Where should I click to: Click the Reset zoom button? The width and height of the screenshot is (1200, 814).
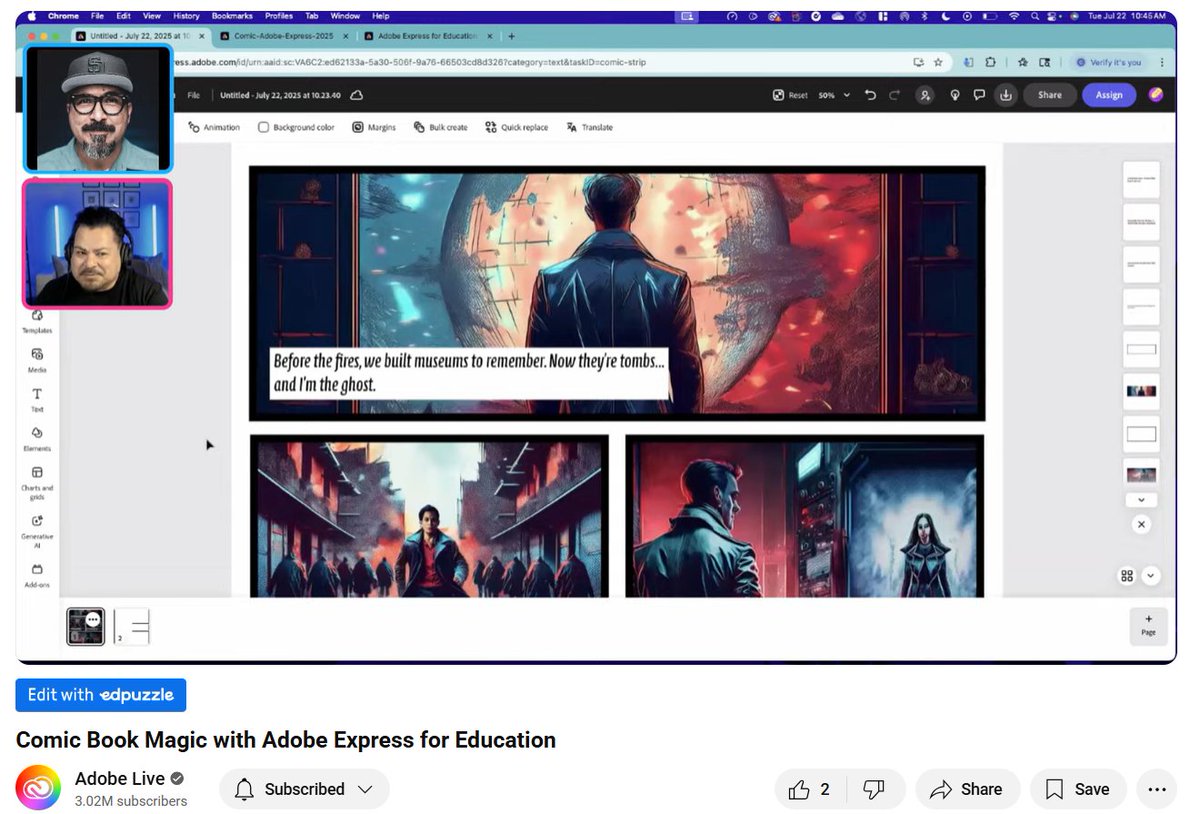790,95
